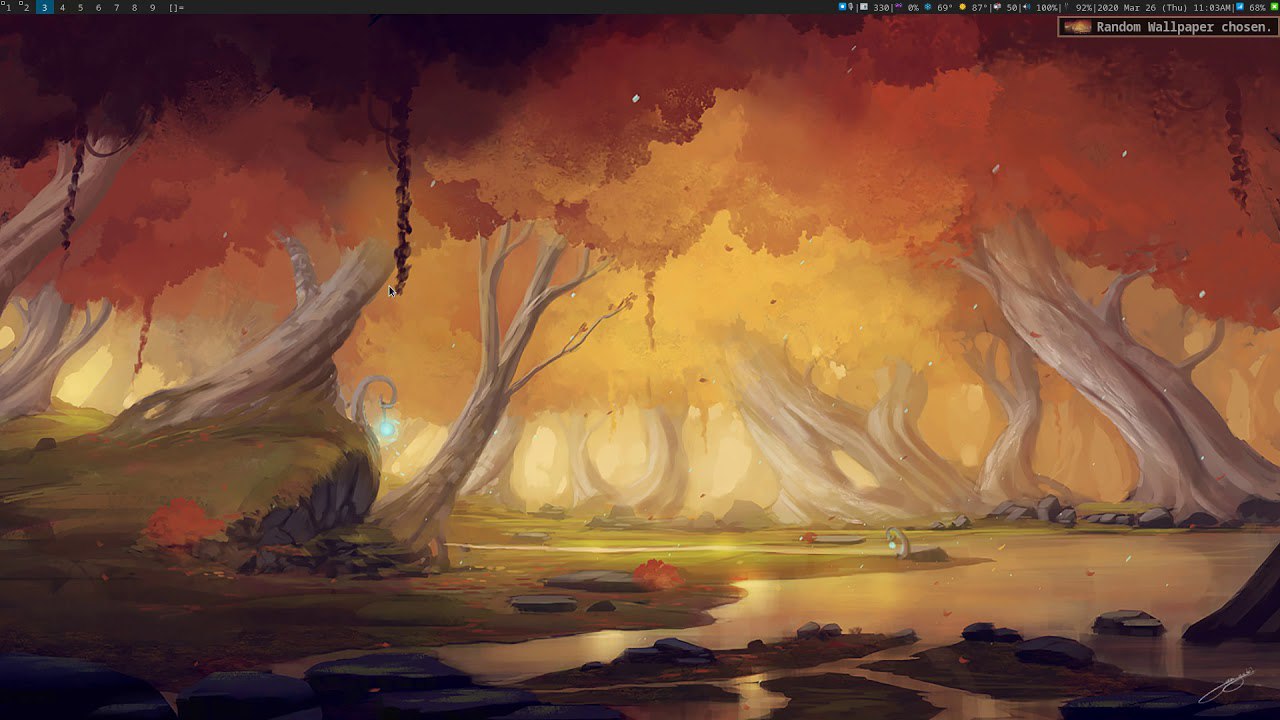Switch to workspace tag 7

pos(116,7)
